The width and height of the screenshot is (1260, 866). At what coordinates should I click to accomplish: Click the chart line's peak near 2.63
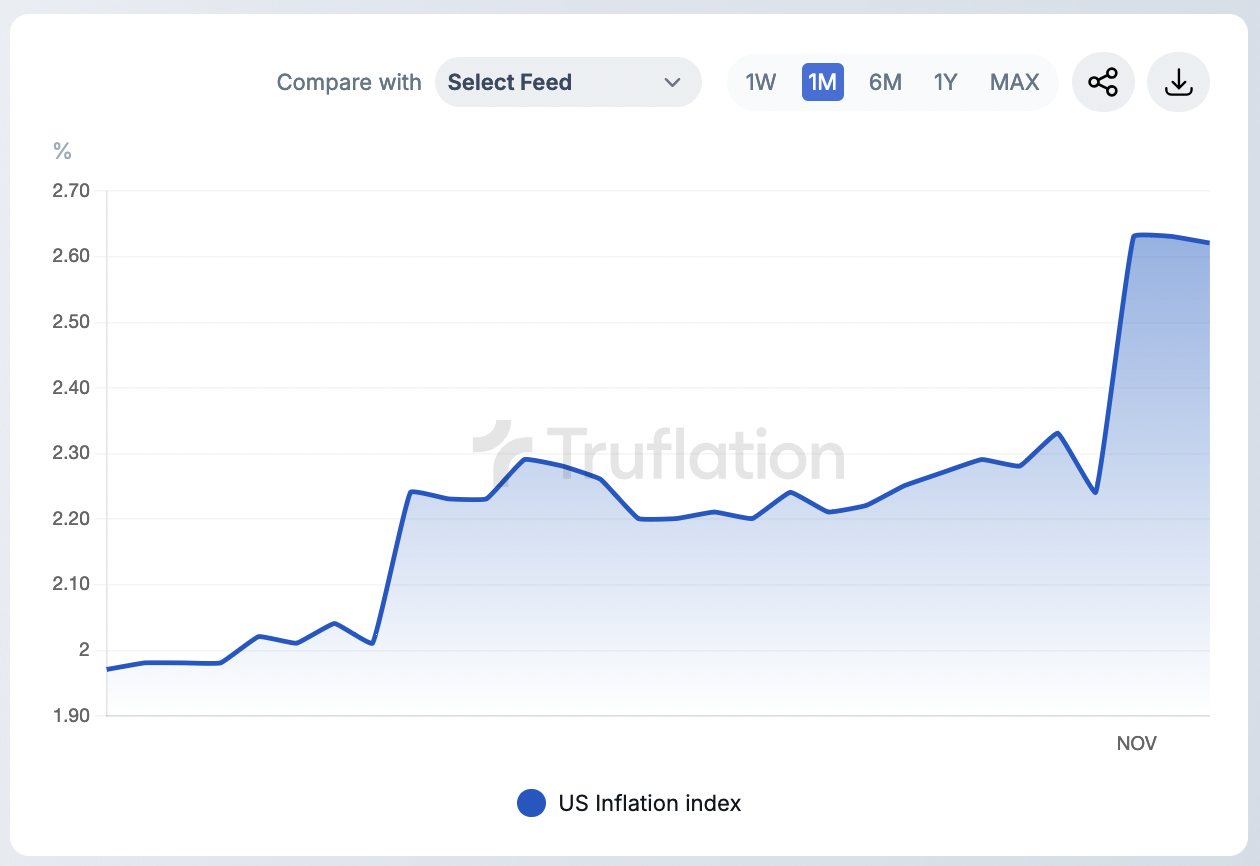click(x=1136, y=235)
